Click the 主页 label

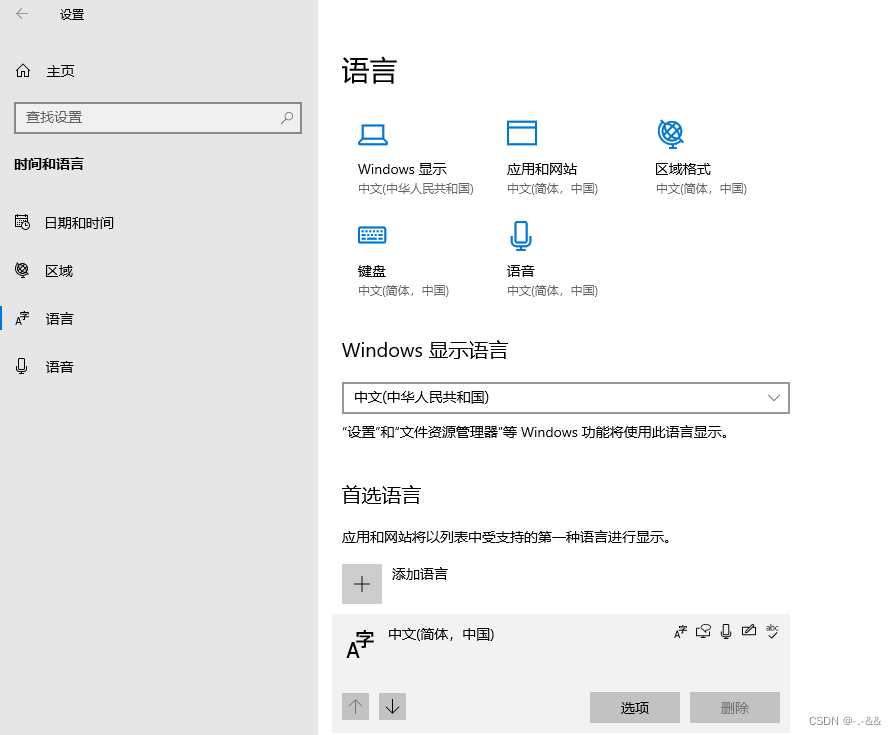(61, 71)
